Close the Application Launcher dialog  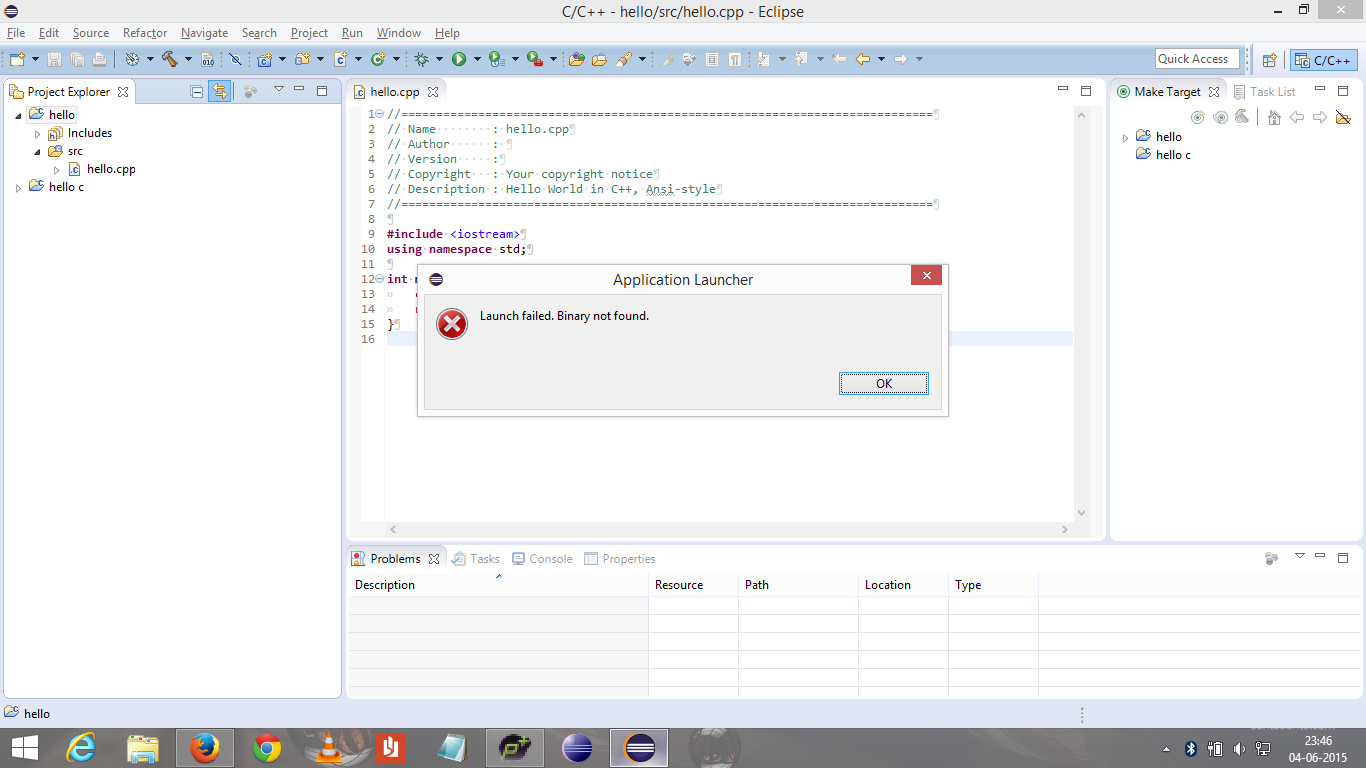coord(926,276)
